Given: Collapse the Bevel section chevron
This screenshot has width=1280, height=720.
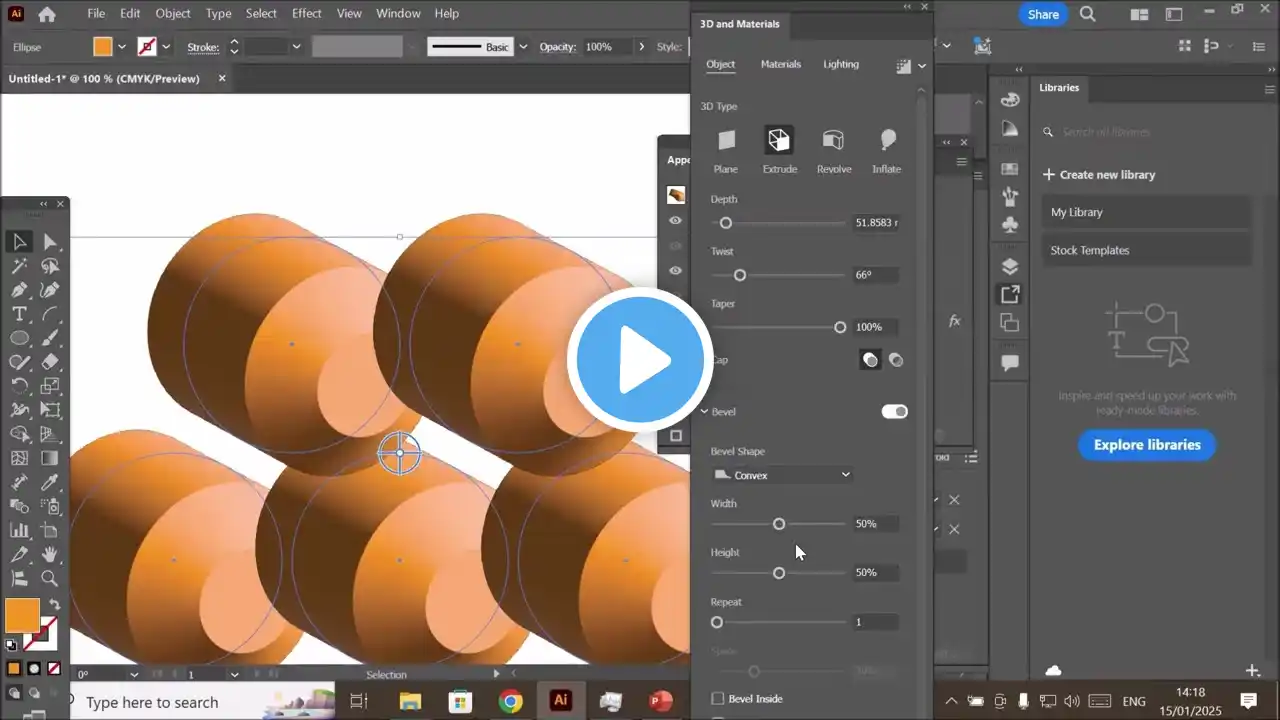Looking at the screenshot, I should tap(704, 412).
